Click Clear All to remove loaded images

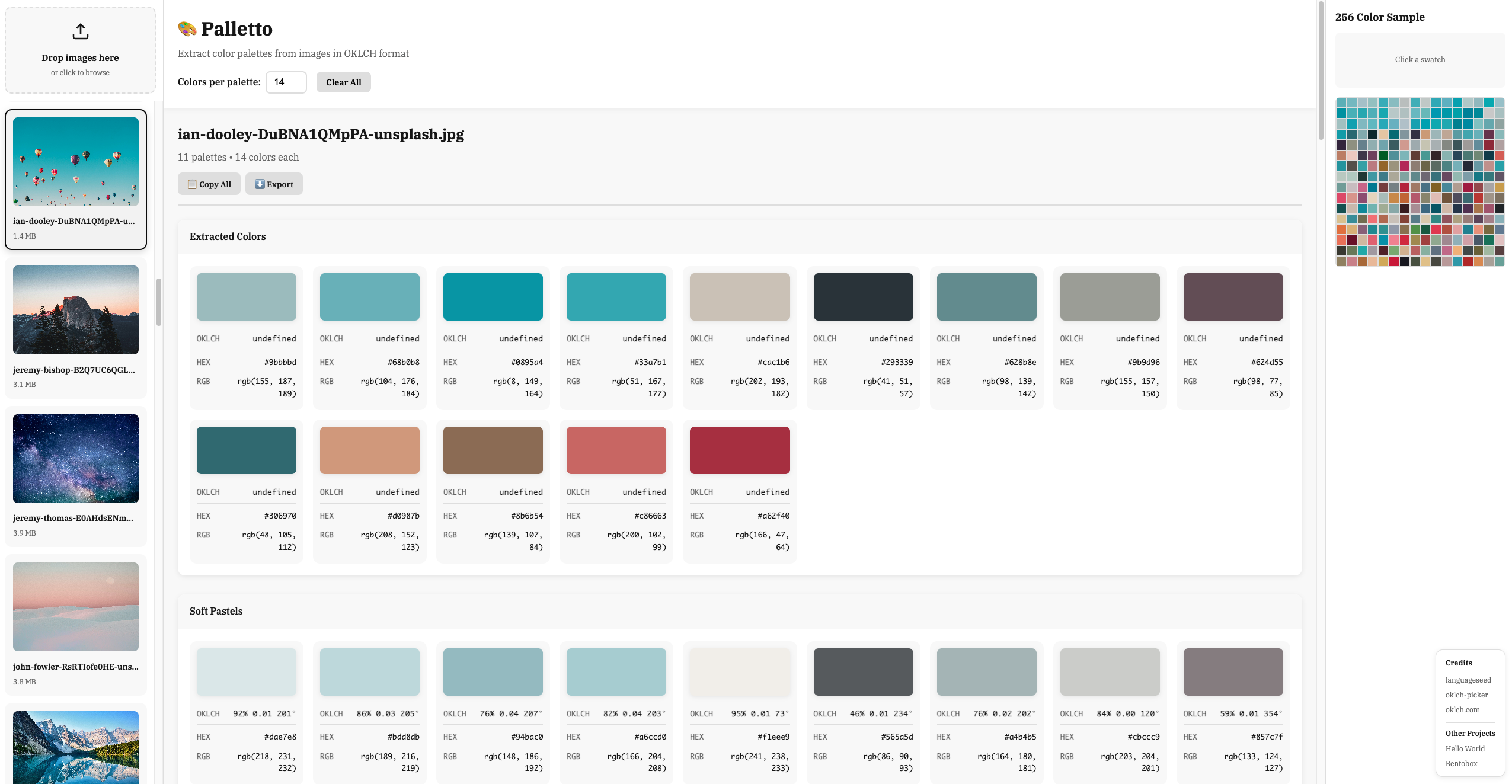pos(343,82)
